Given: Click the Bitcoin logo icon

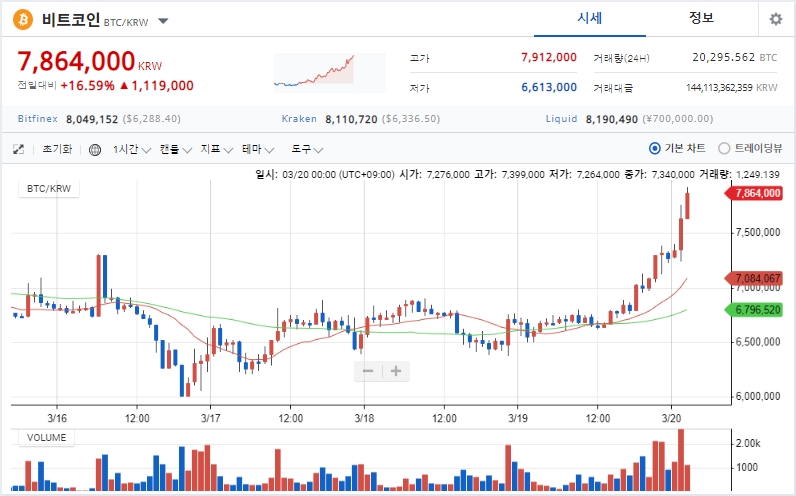Looking at the screenshot, I should [x=22, y=20].
